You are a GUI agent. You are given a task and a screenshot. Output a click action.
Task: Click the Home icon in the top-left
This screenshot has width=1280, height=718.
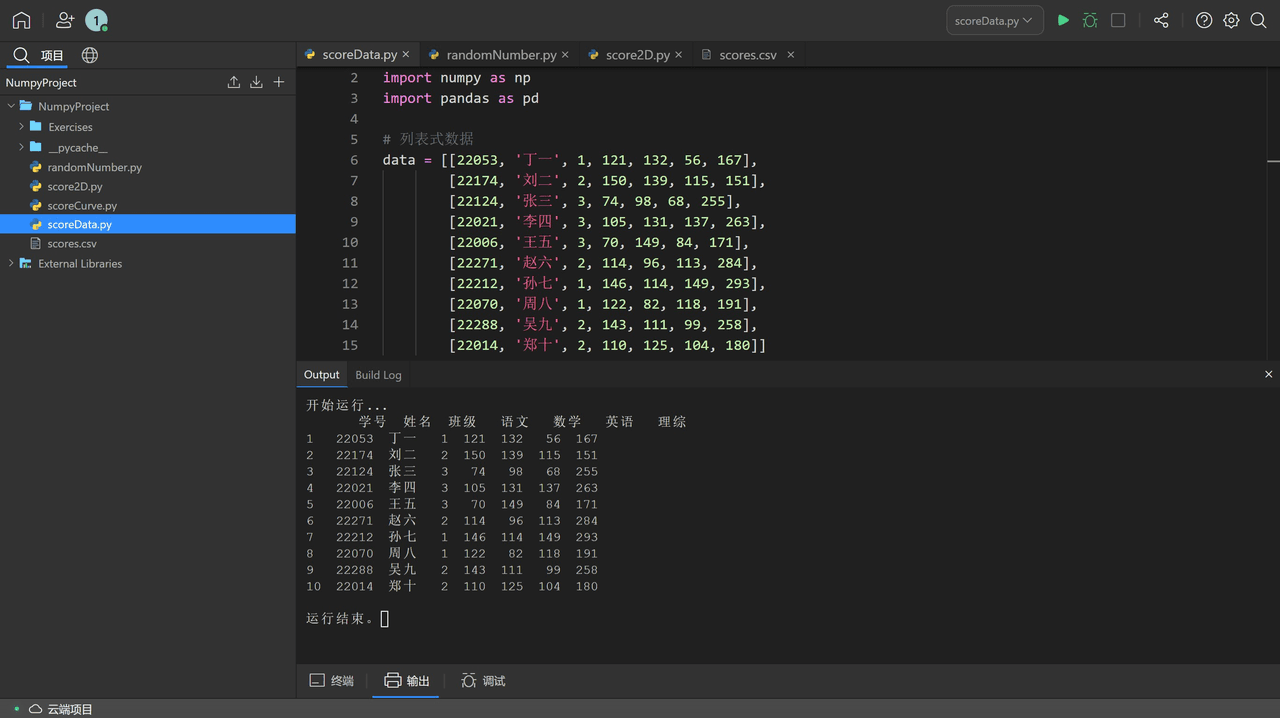(x=21, y=19)
